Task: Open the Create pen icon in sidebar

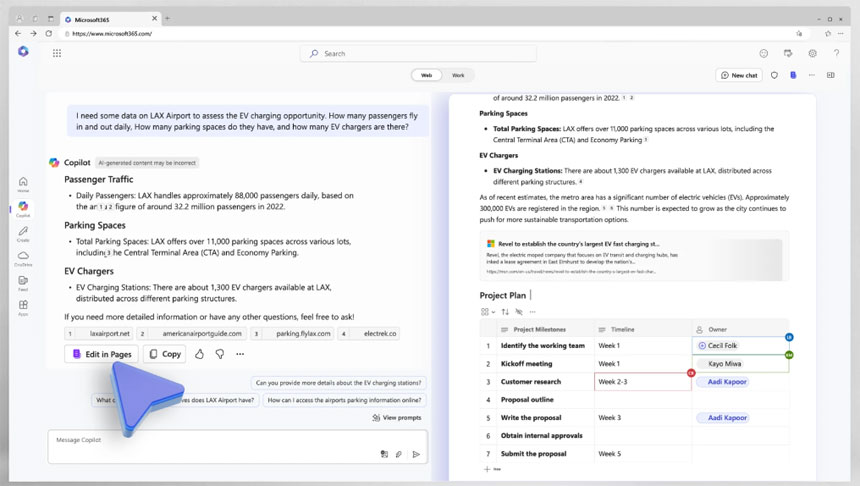Action: pos(23,233)
